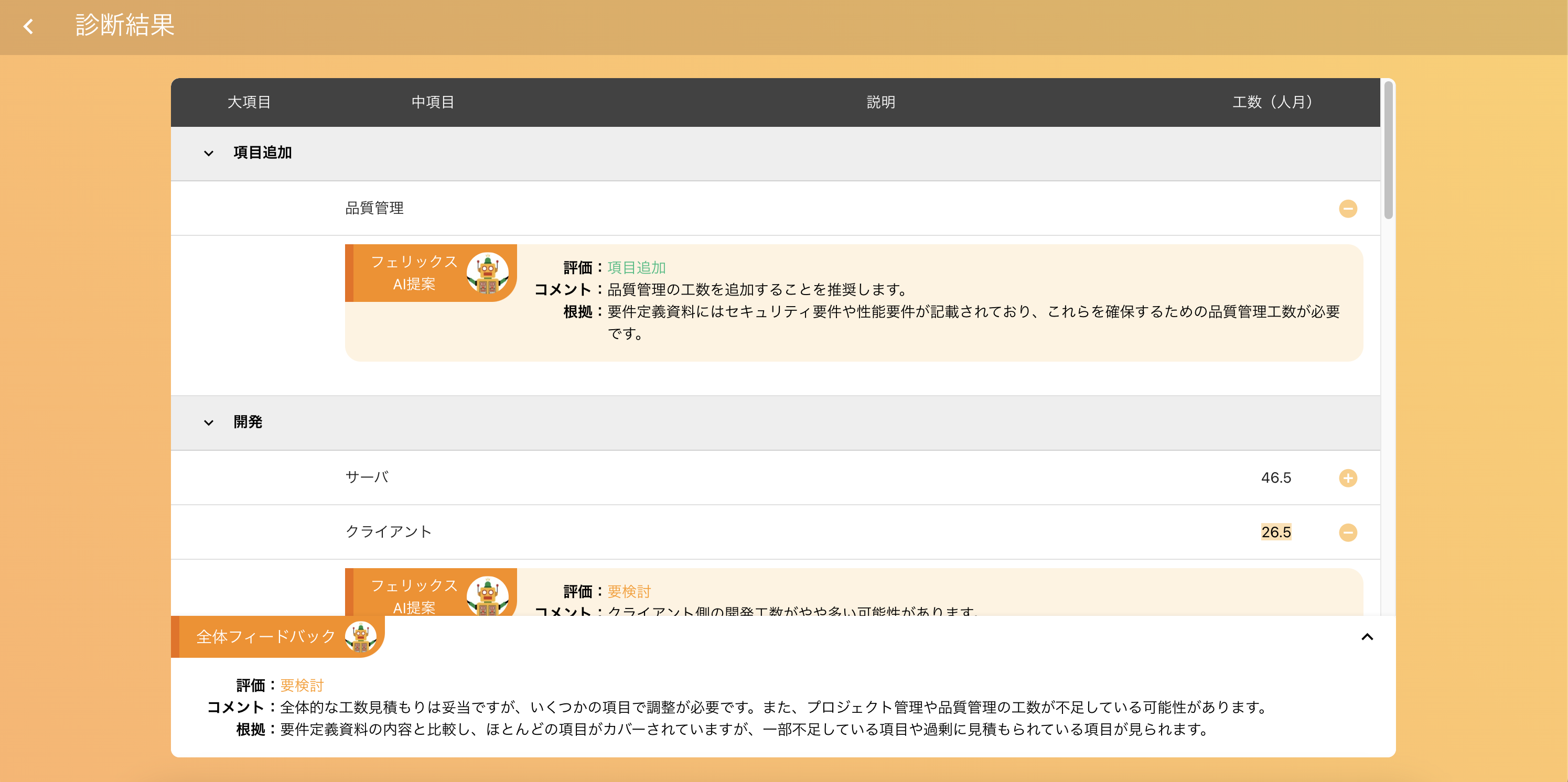Collapse the 開発 section chevron

pos(209,422)
